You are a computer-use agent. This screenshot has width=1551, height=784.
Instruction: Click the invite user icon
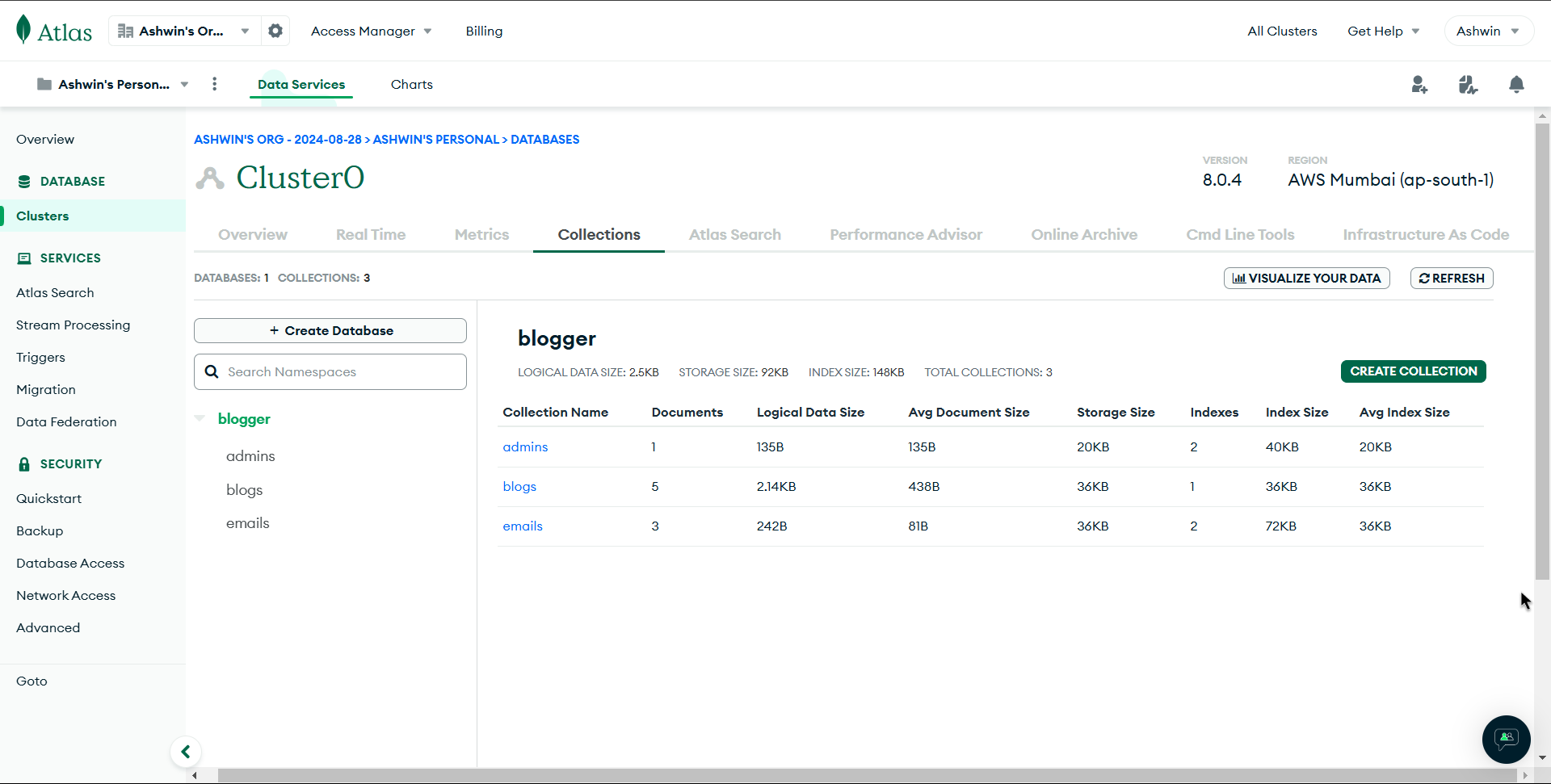pos(1419,85)
